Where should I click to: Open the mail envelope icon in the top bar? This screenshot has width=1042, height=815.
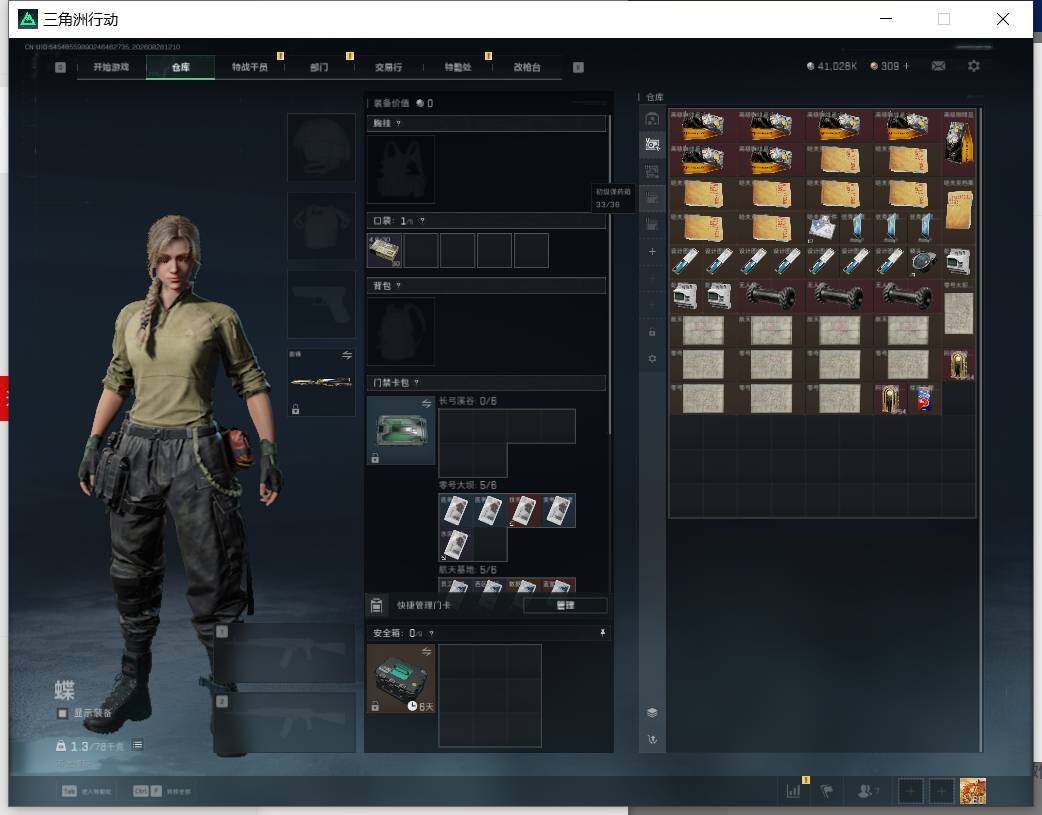point(938,66)
